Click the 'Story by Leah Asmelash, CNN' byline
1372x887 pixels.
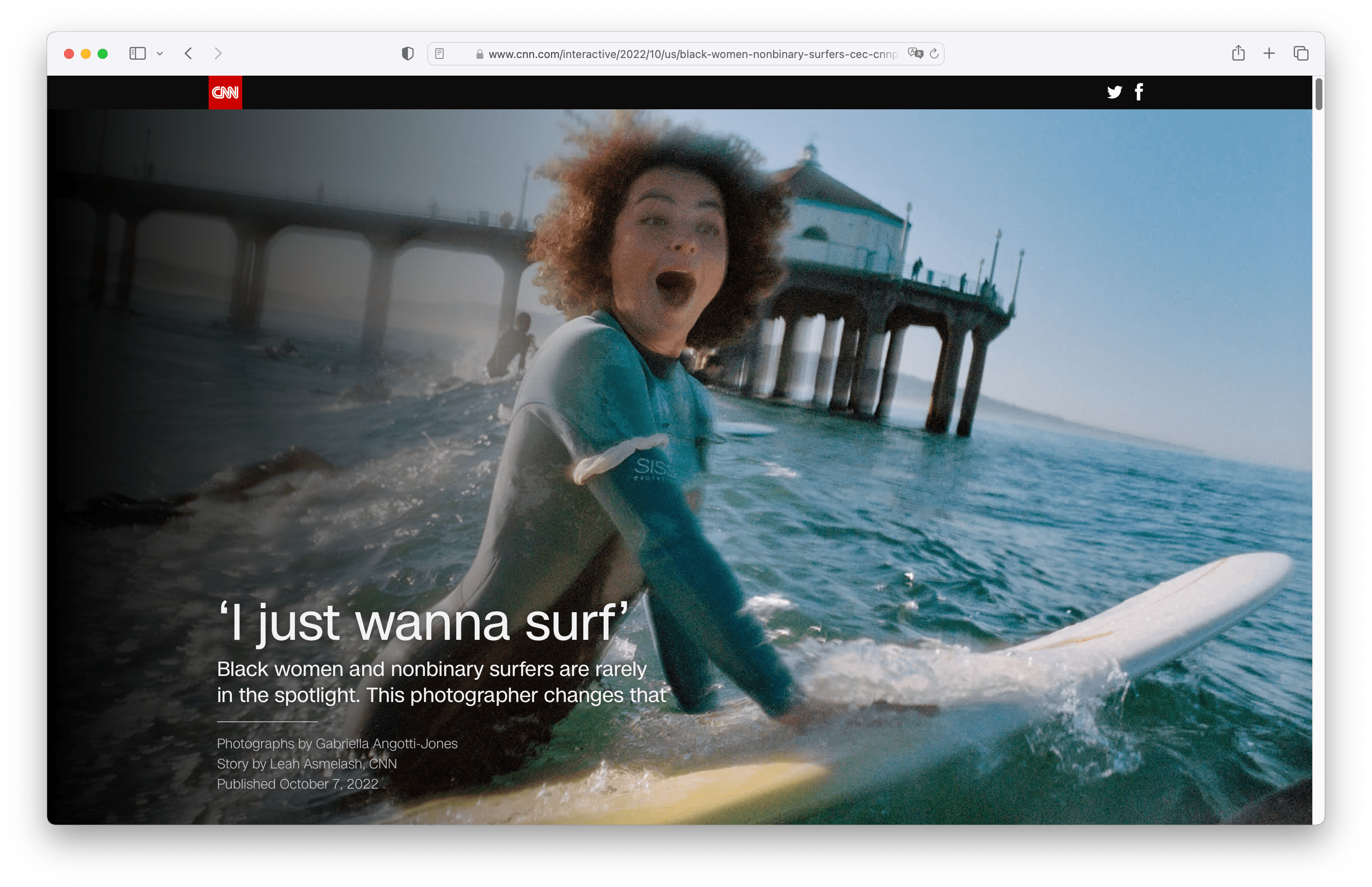[x=307, y=764]
